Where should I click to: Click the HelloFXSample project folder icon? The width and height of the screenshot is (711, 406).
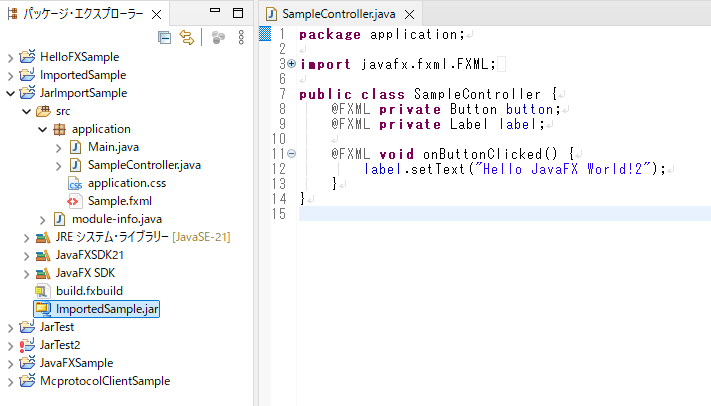(27, 57)
